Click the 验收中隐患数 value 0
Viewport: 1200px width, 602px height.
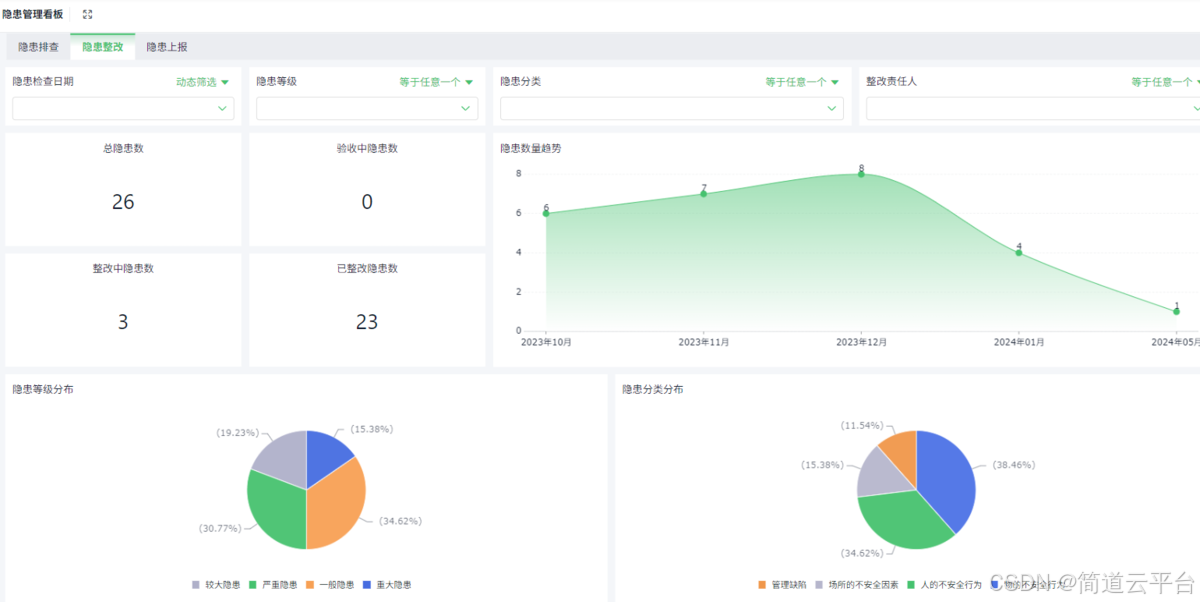click(367, 202)
